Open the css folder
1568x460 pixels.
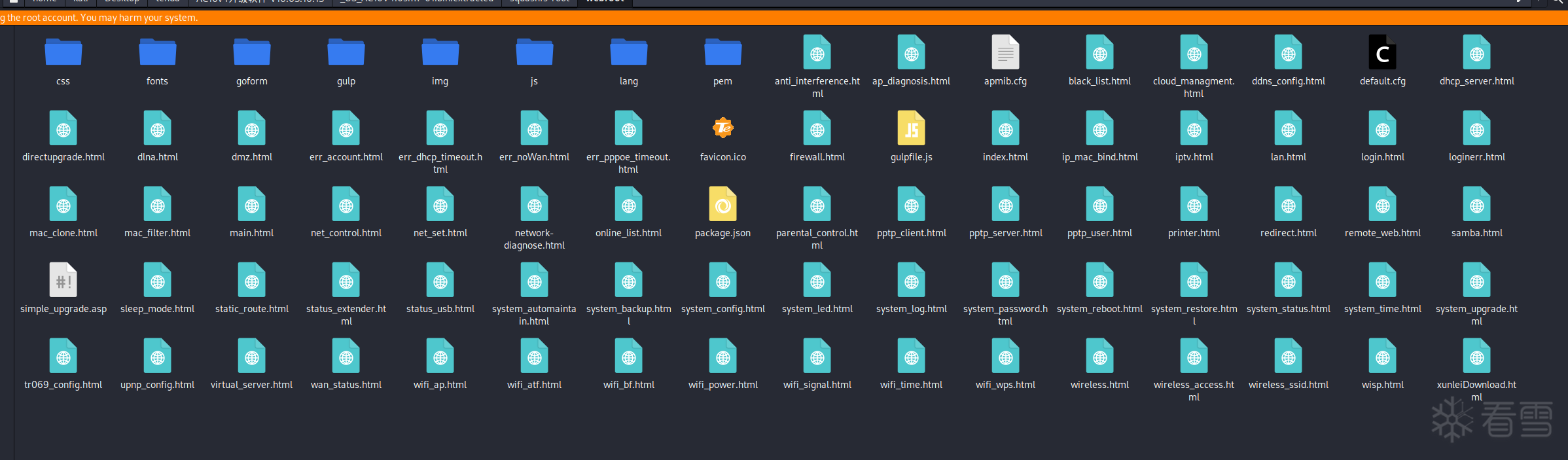tap(63, 52)
